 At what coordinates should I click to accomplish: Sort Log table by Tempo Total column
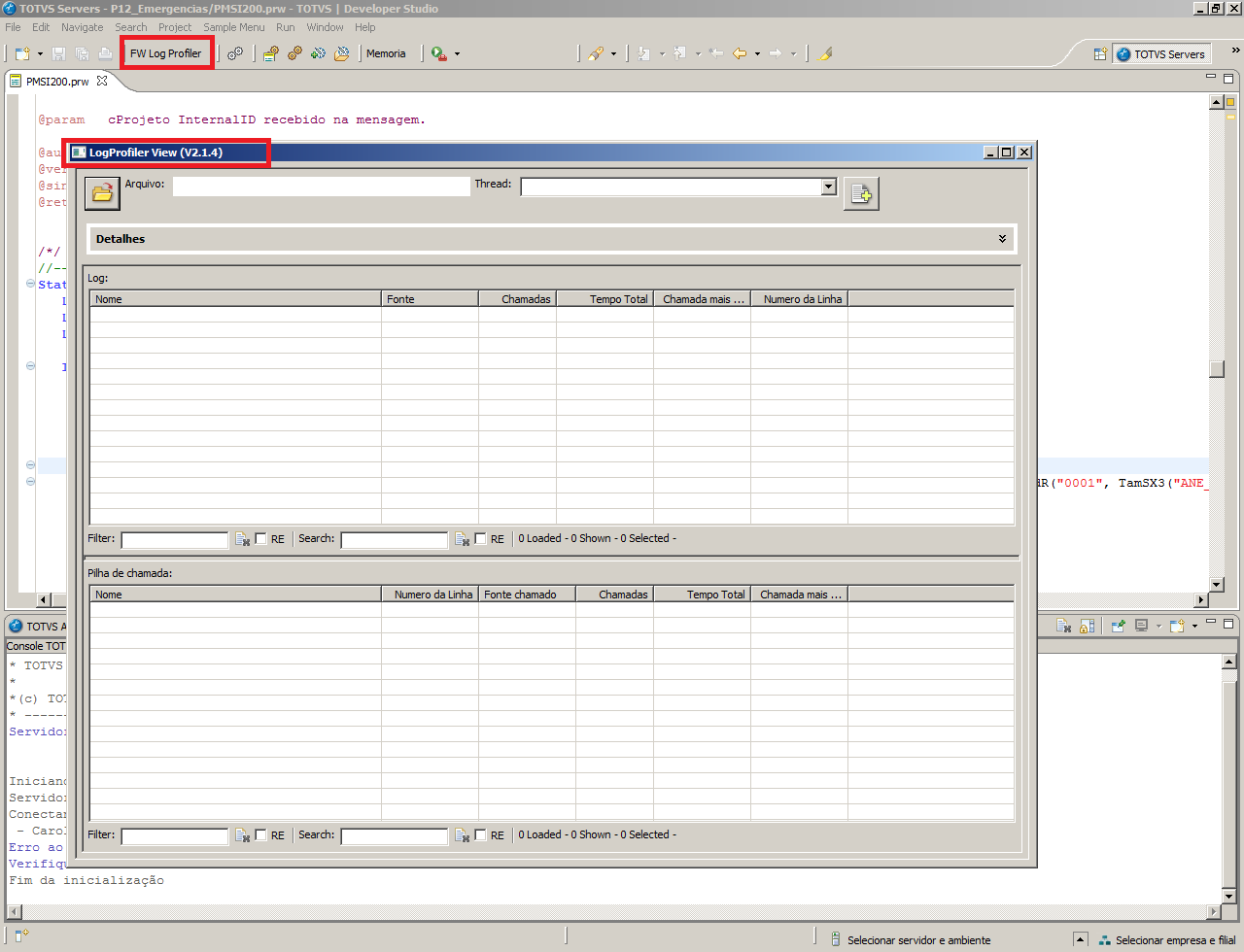[605, 299]
